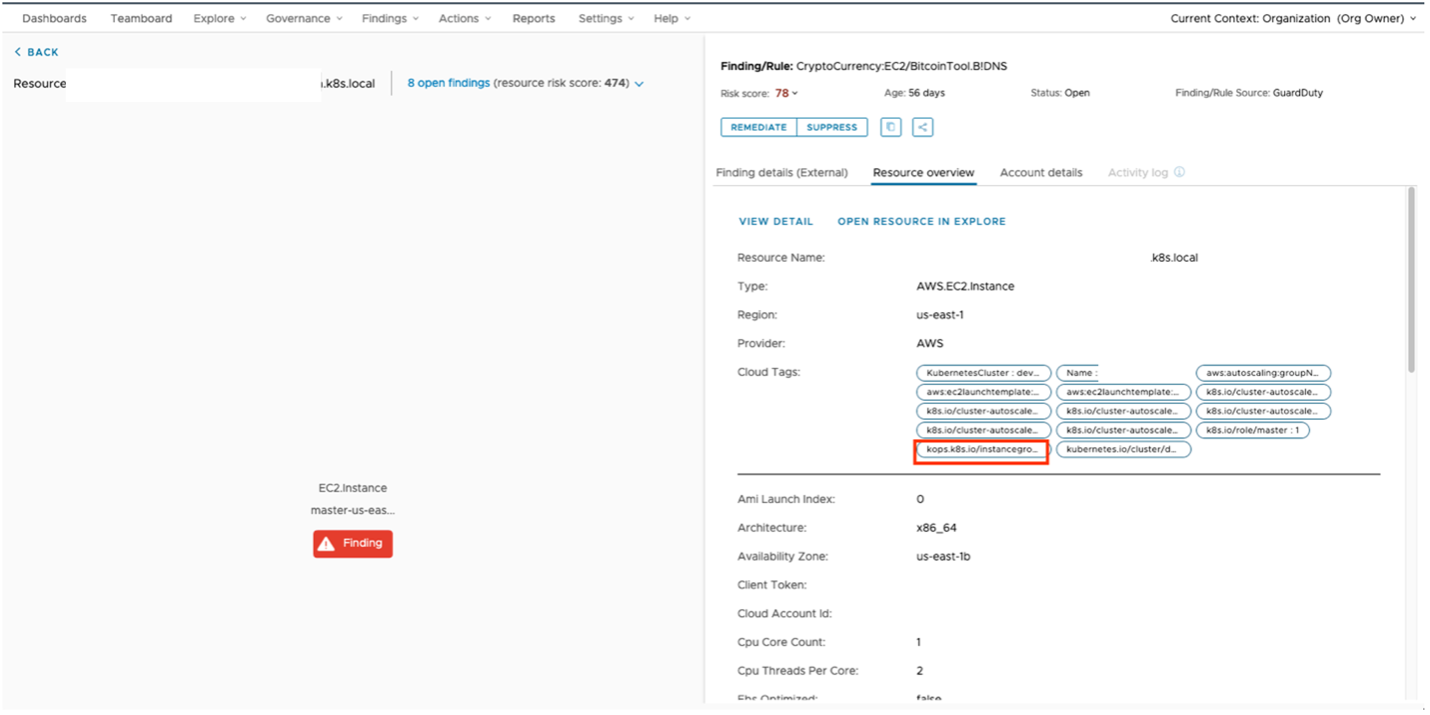The height and width of the screenshot is (715, 1430).
Task: Click the resource panel vertical scrollbar
Action: [1411, 280]
